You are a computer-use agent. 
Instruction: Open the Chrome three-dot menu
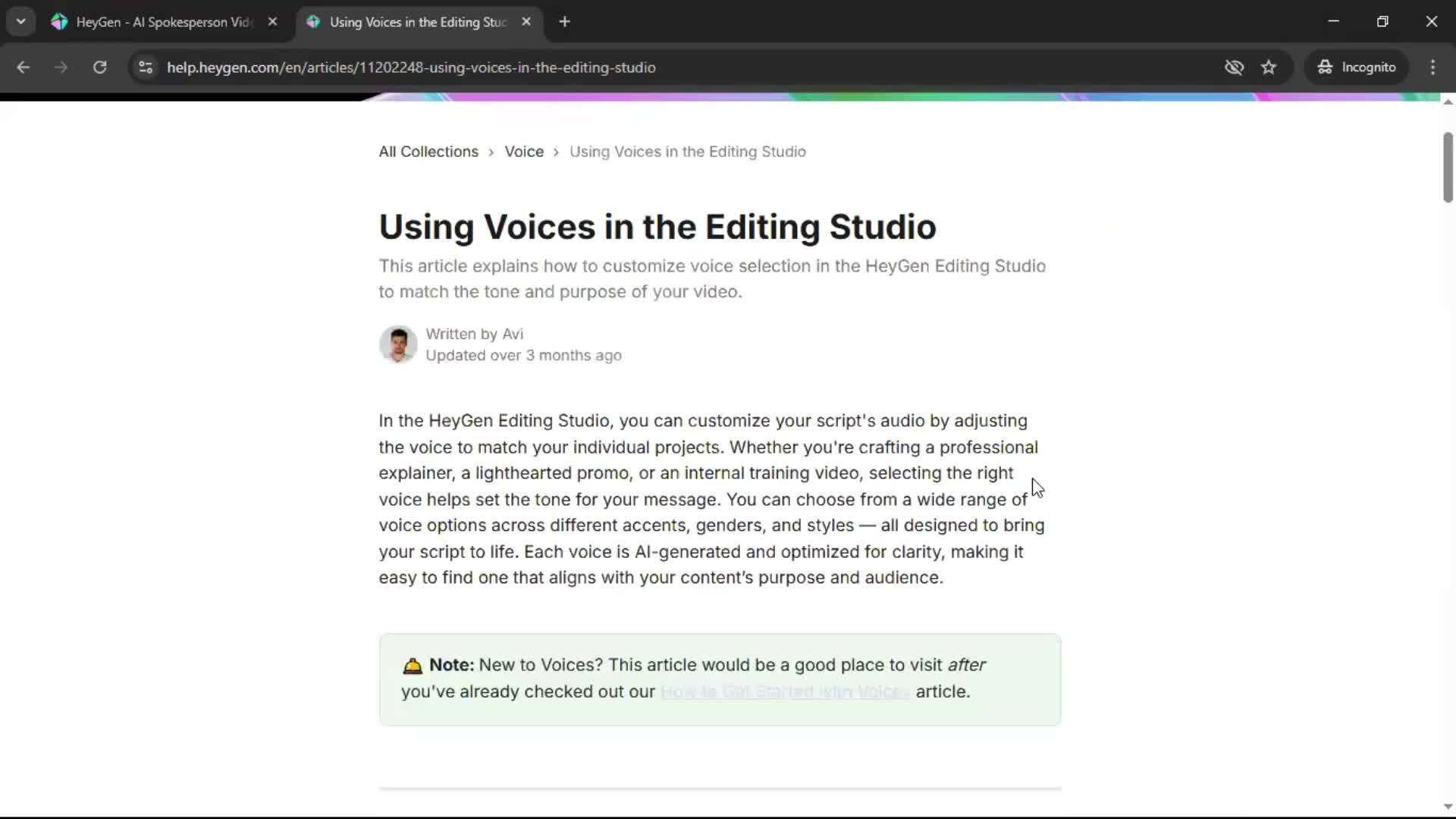pyautogui.click(x=1432, y=67)
